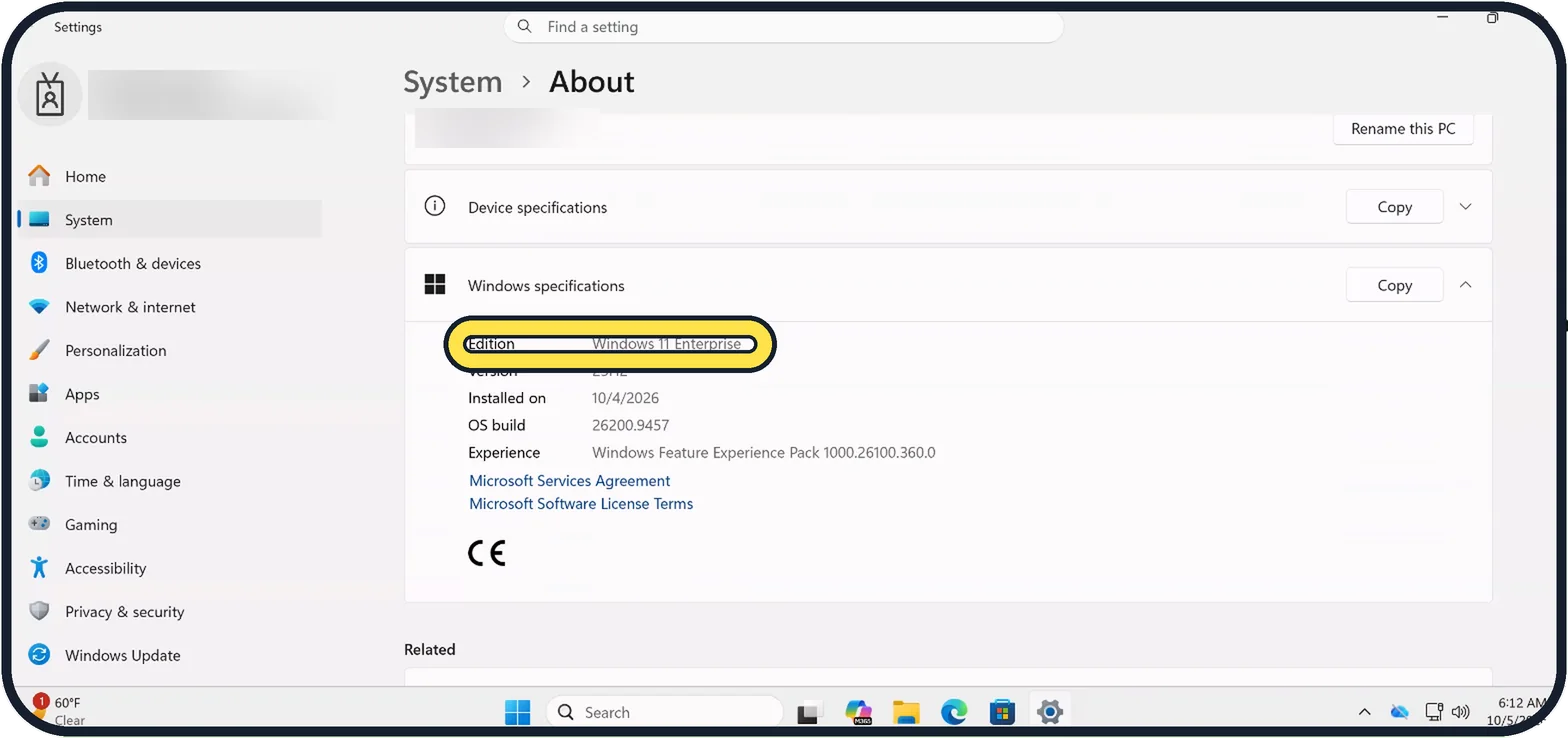
Task: Launch Microsoft 365 Copilot from taskbar
Action: 858,712
